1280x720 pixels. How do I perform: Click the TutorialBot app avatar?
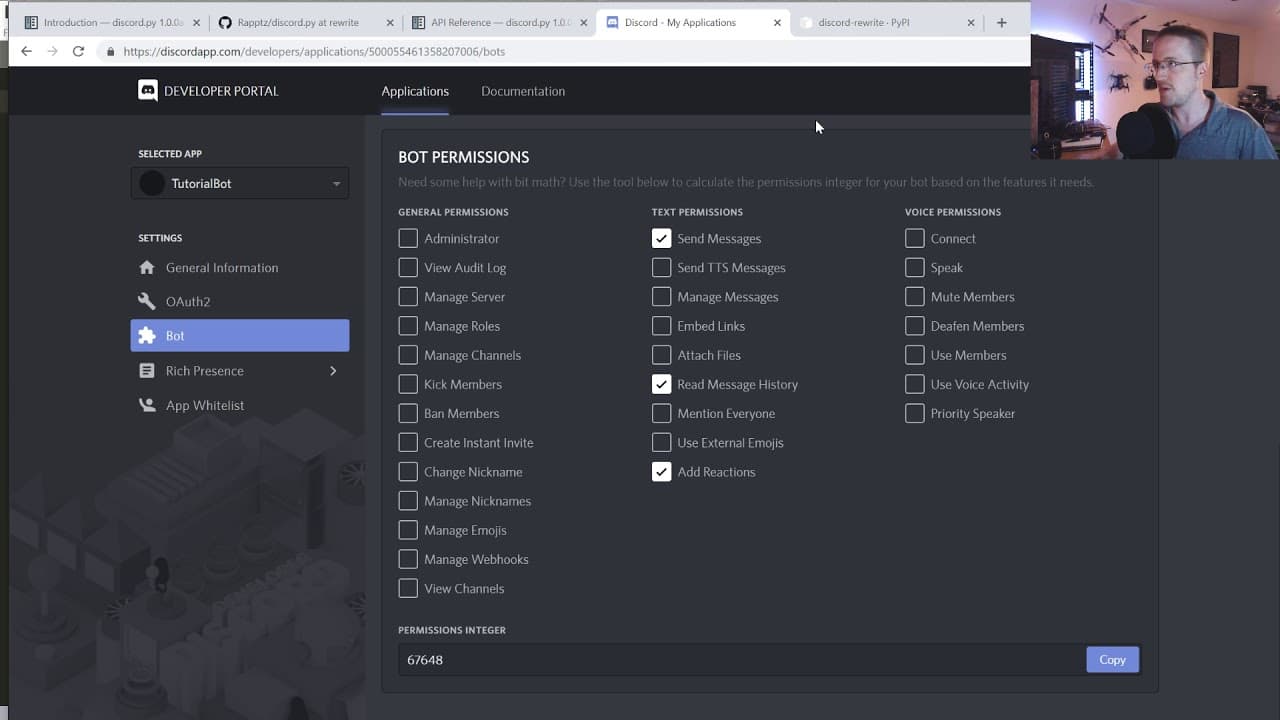[152, 184]
